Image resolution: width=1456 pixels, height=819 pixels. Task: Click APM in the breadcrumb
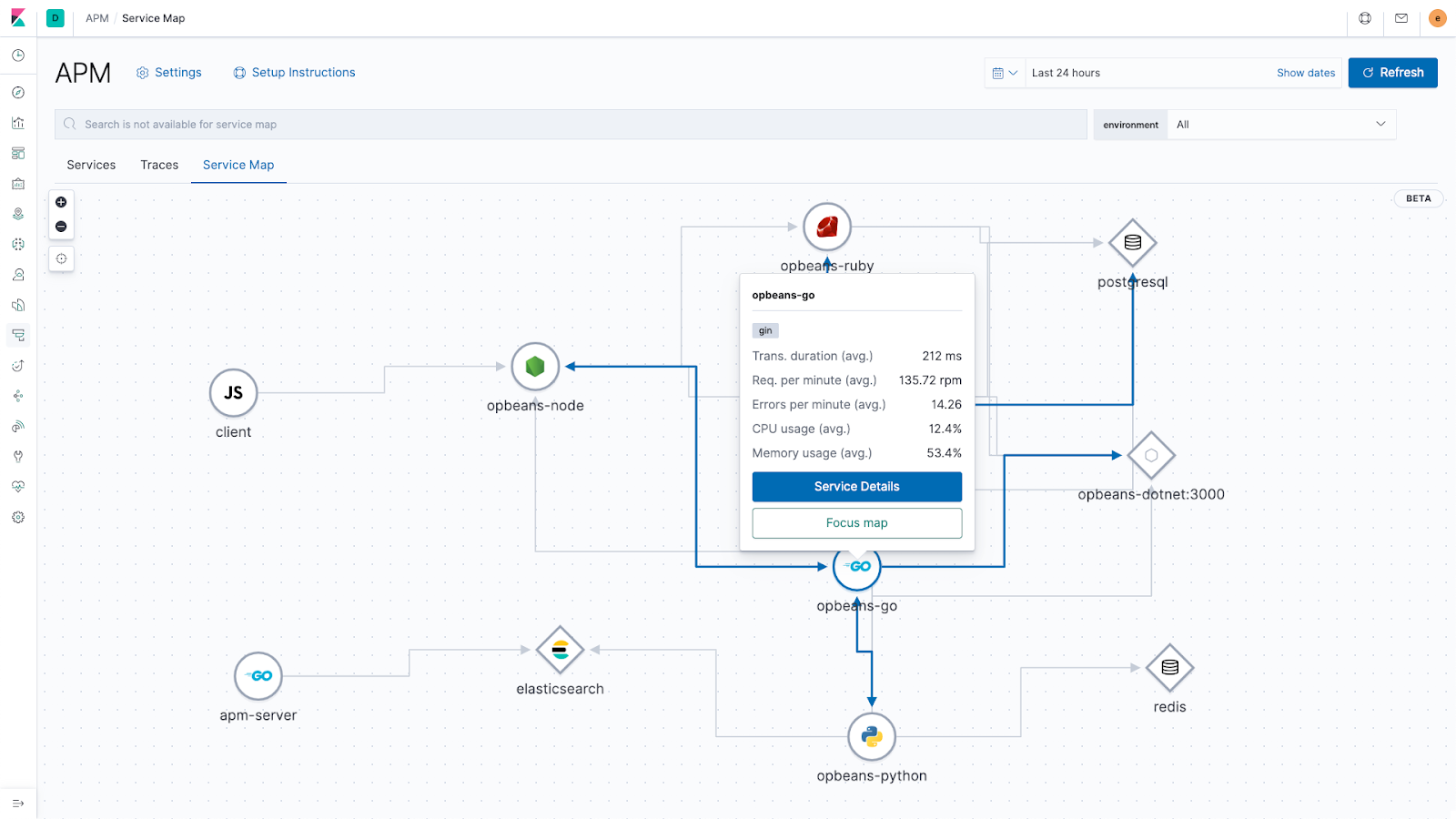click(97, 18)
